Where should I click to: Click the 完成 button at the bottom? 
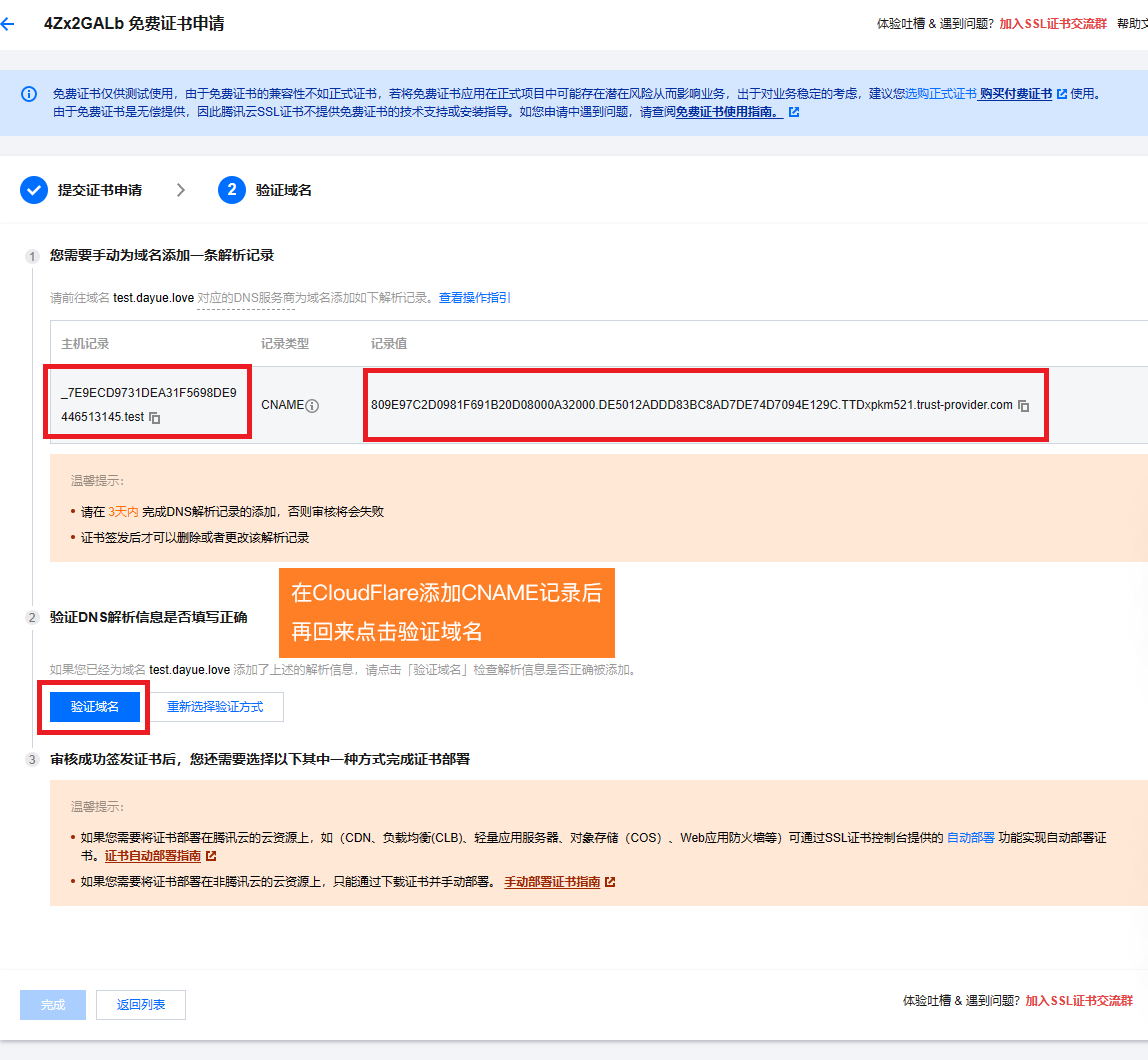click(x=53, y=1005)
